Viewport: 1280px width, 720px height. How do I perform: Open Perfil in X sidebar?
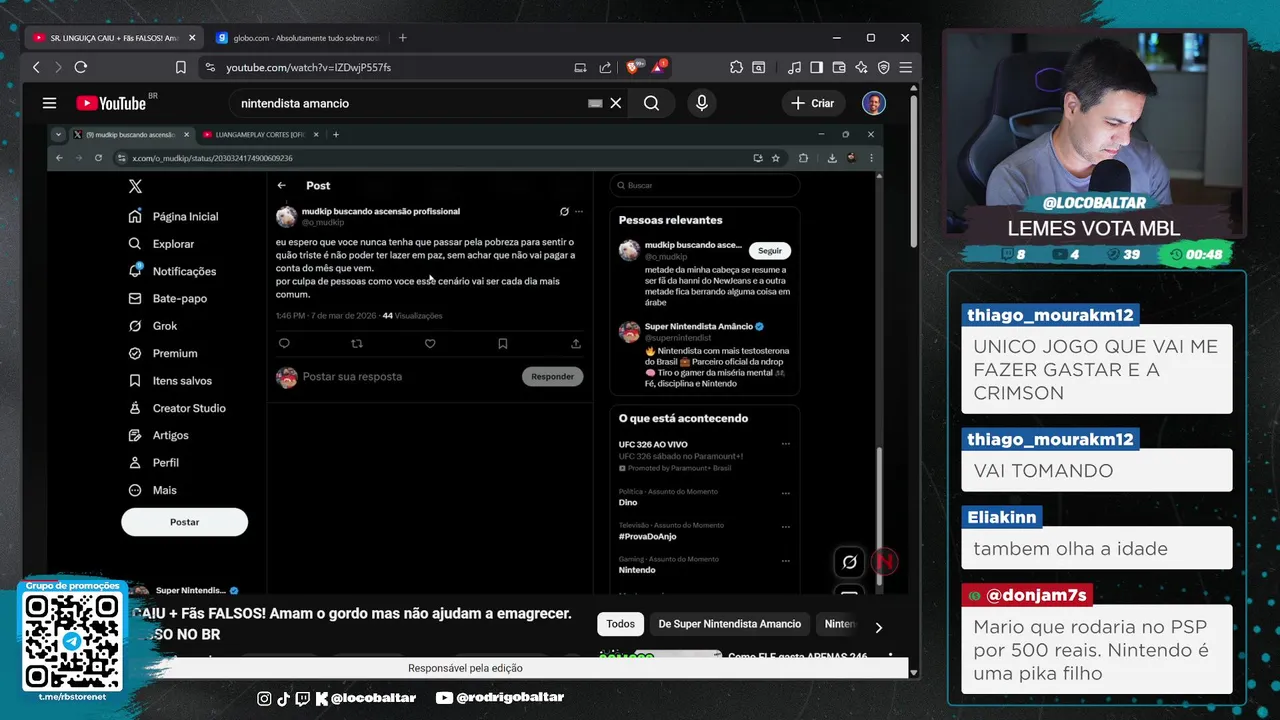154,463
